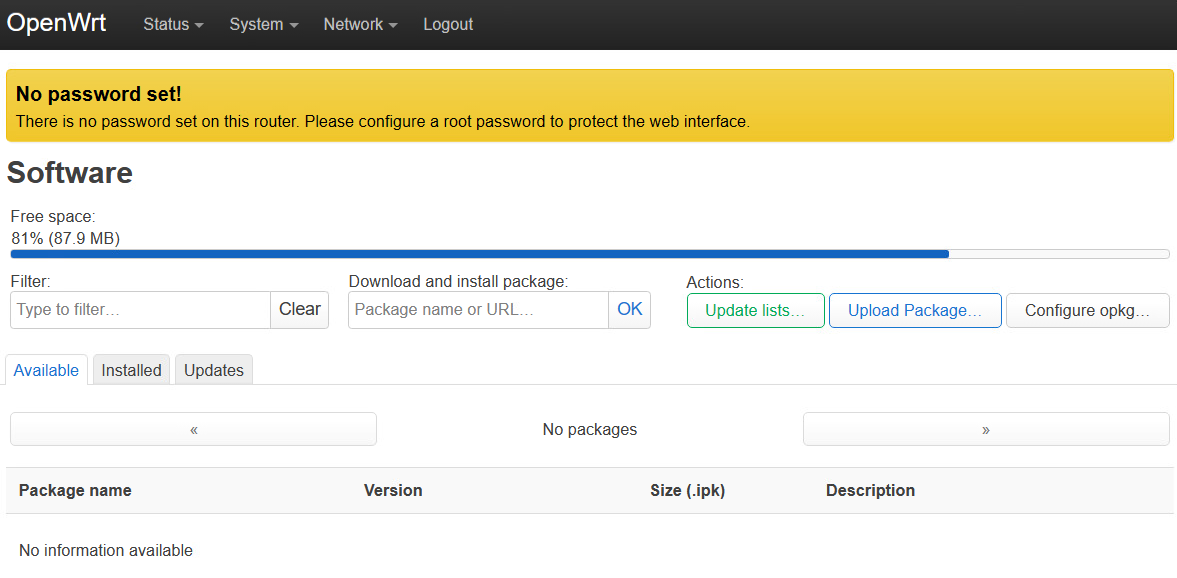
Task: Expand the System menu
Action: click(263, 24)
